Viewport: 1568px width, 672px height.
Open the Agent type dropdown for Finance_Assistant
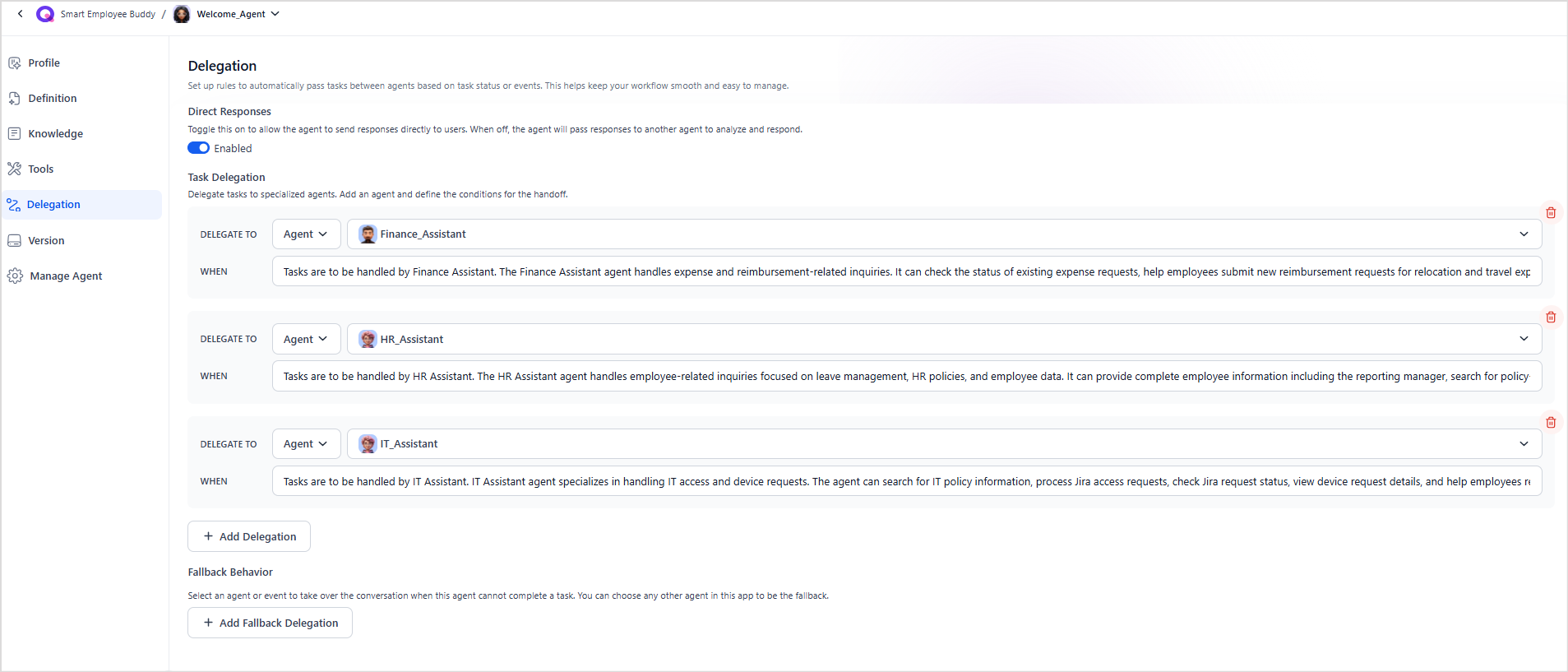(306, 234)
